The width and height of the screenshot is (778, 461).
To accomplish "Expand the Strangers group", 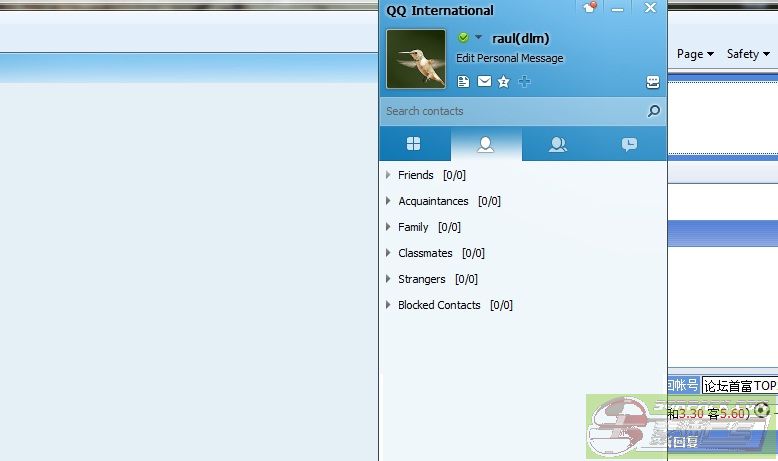I will tap(388, 278).
